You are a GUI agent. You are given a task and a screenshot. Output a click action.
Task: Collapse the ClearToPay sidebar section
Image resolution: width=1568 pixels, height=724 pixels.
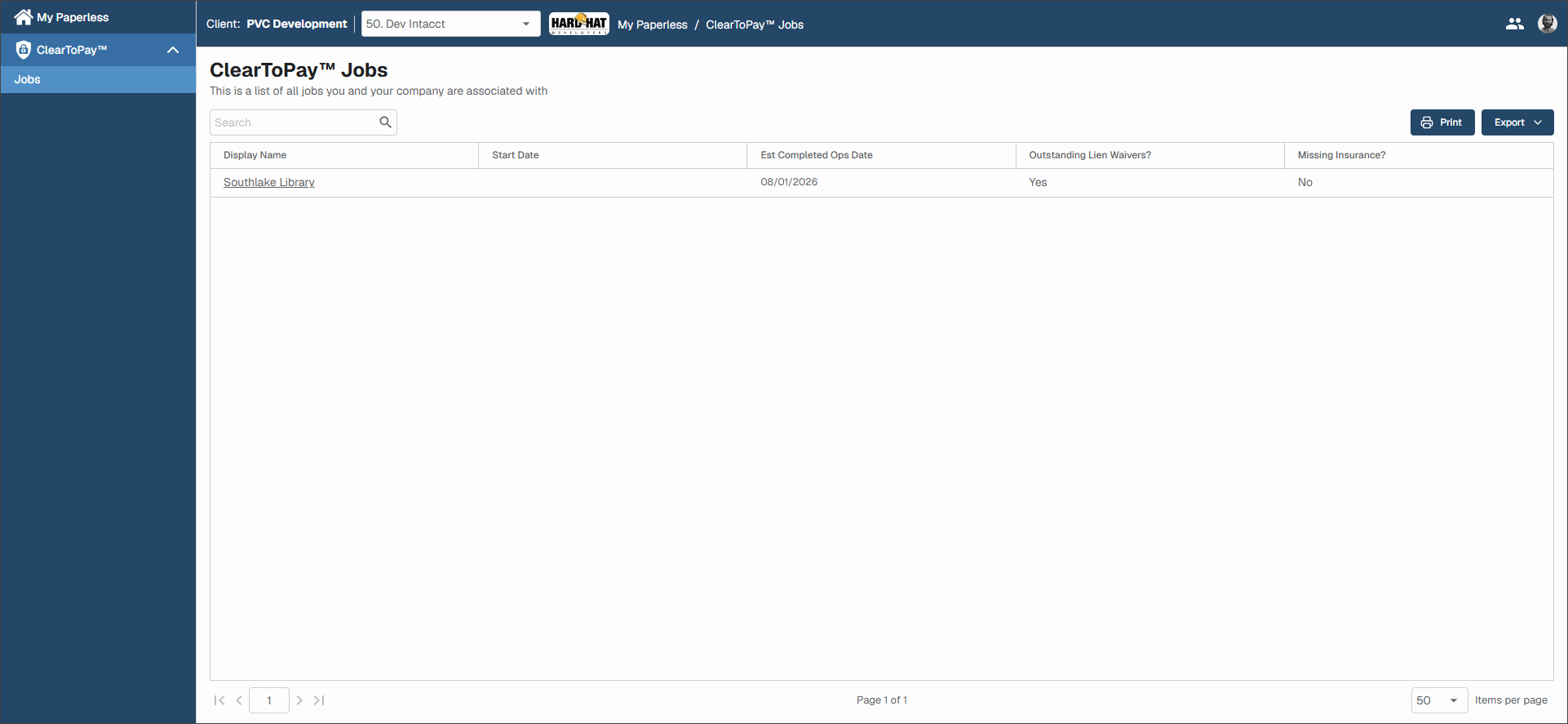tap(173, 50)
